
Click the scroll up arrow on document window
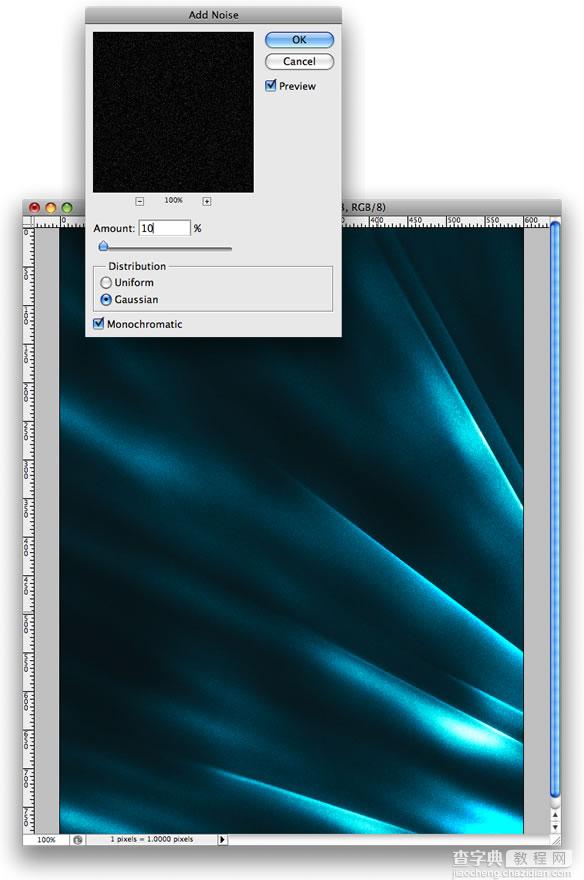[555, 815]
